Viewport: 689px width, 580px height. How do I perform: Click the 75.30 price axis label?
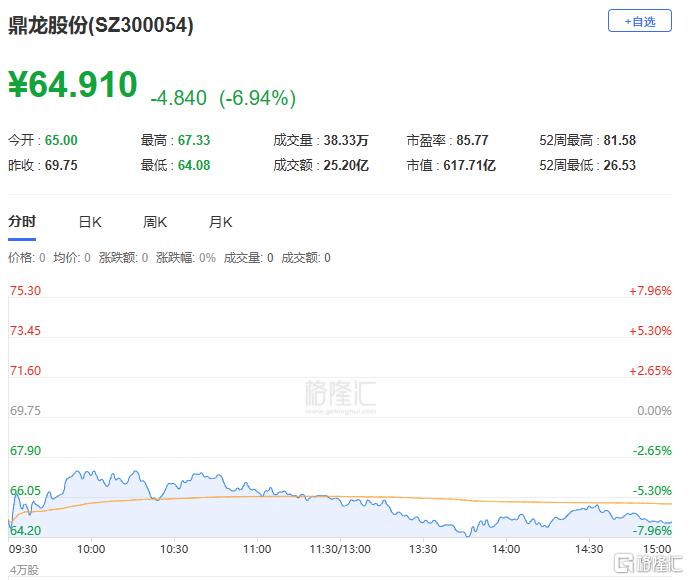25,290
